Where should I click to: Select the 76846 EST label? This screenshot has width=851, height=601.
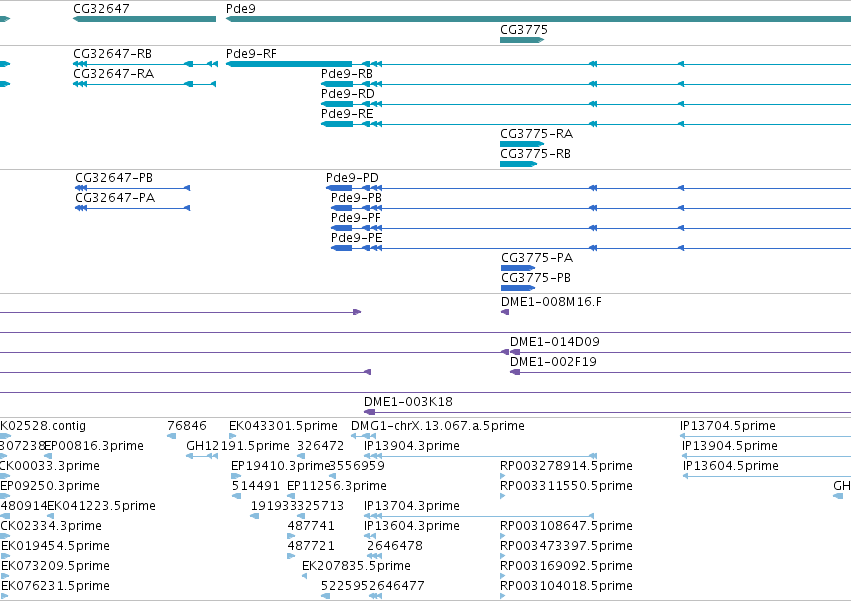[x=187, y=426]
